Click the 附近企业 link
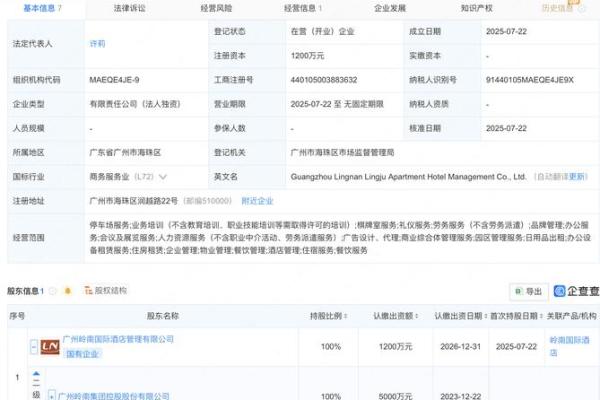This screenshot has width=600, height=400. [257, 201]
